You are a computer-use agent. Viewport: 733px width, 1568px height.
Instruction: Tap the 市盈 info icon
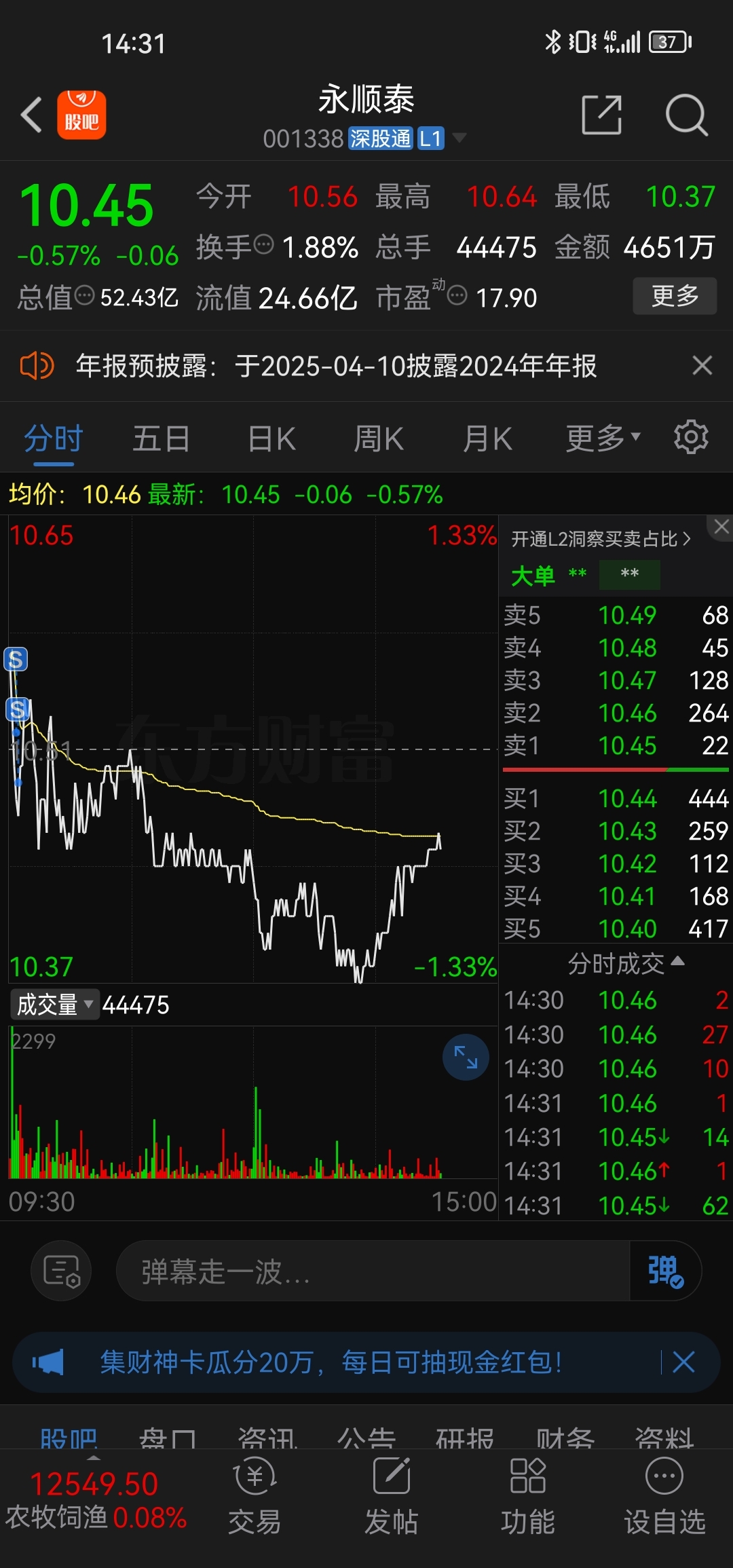tap(457, 295)
